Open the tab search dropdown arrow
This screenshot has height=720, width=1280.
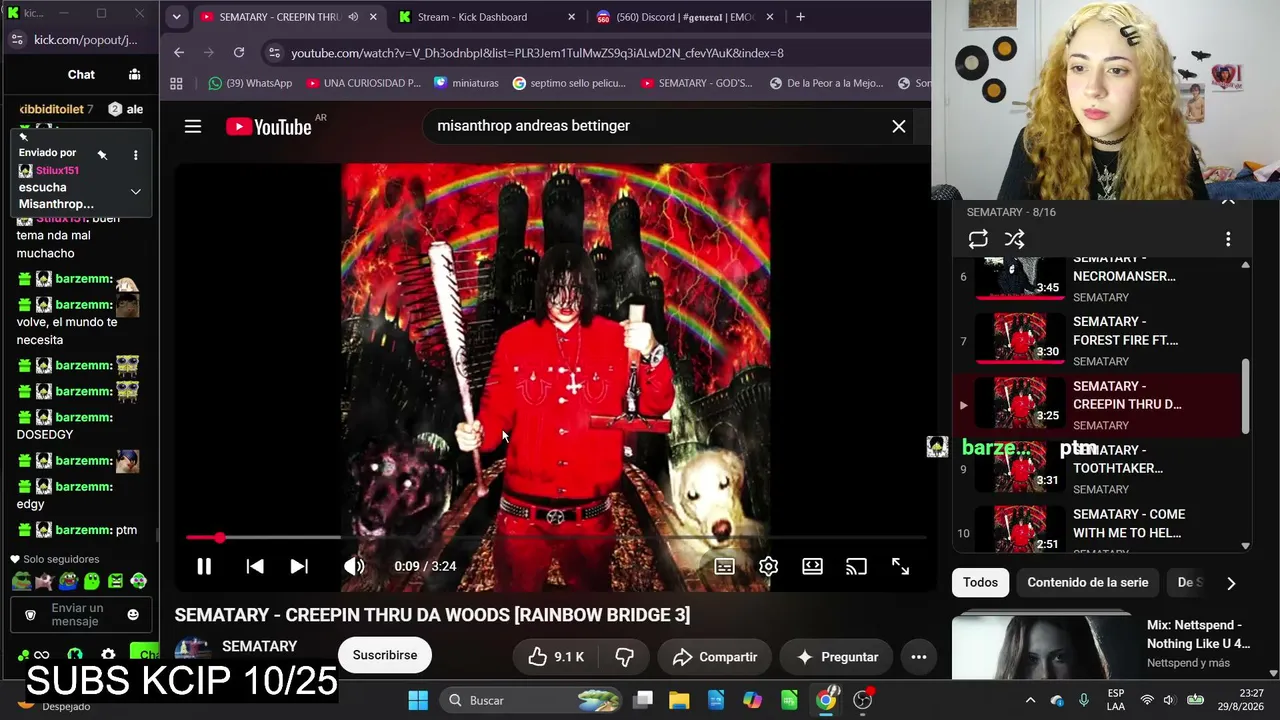pos(176,17)
